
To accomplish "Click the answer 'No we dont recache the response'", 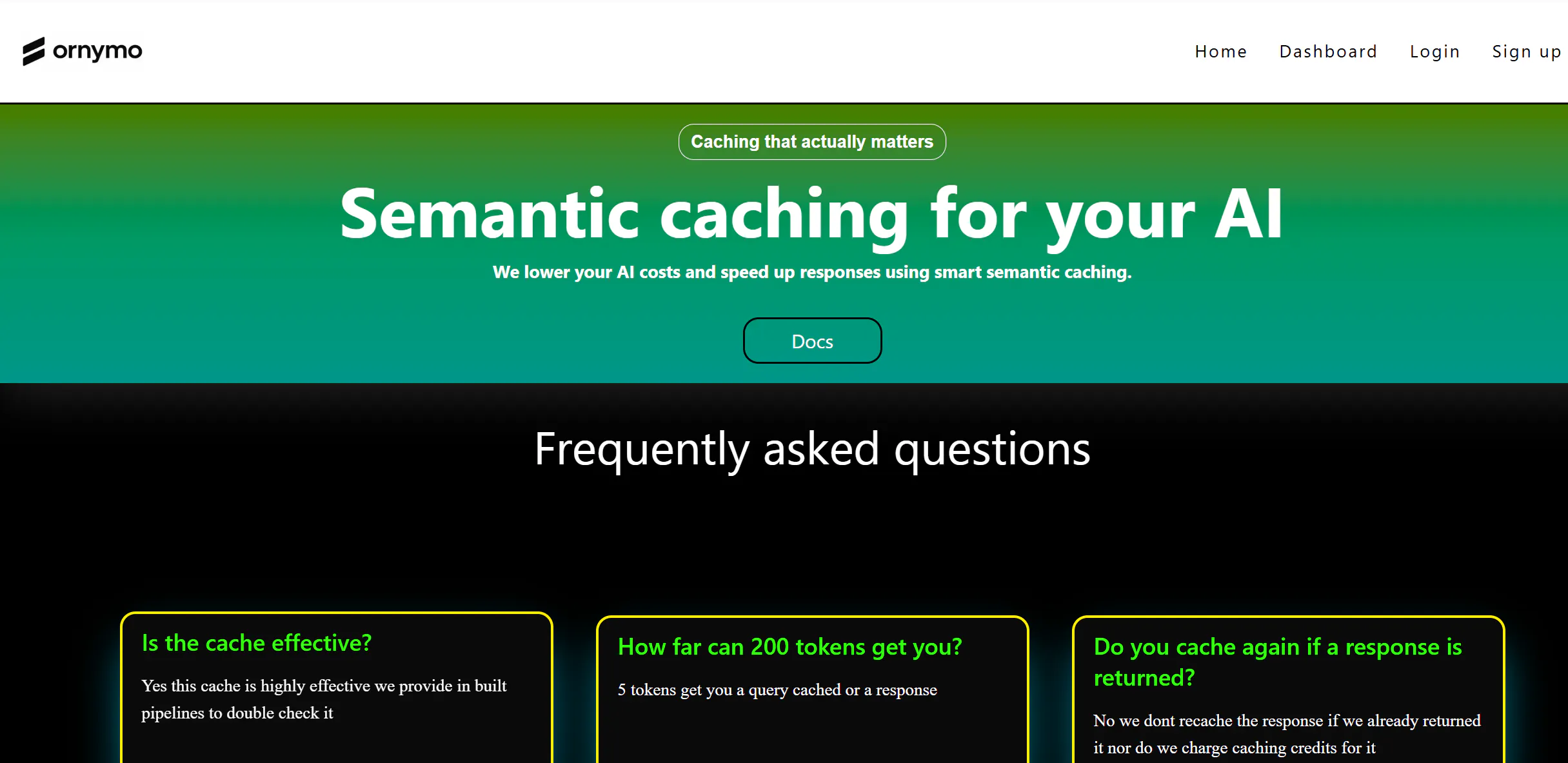I will (1287, 734).
